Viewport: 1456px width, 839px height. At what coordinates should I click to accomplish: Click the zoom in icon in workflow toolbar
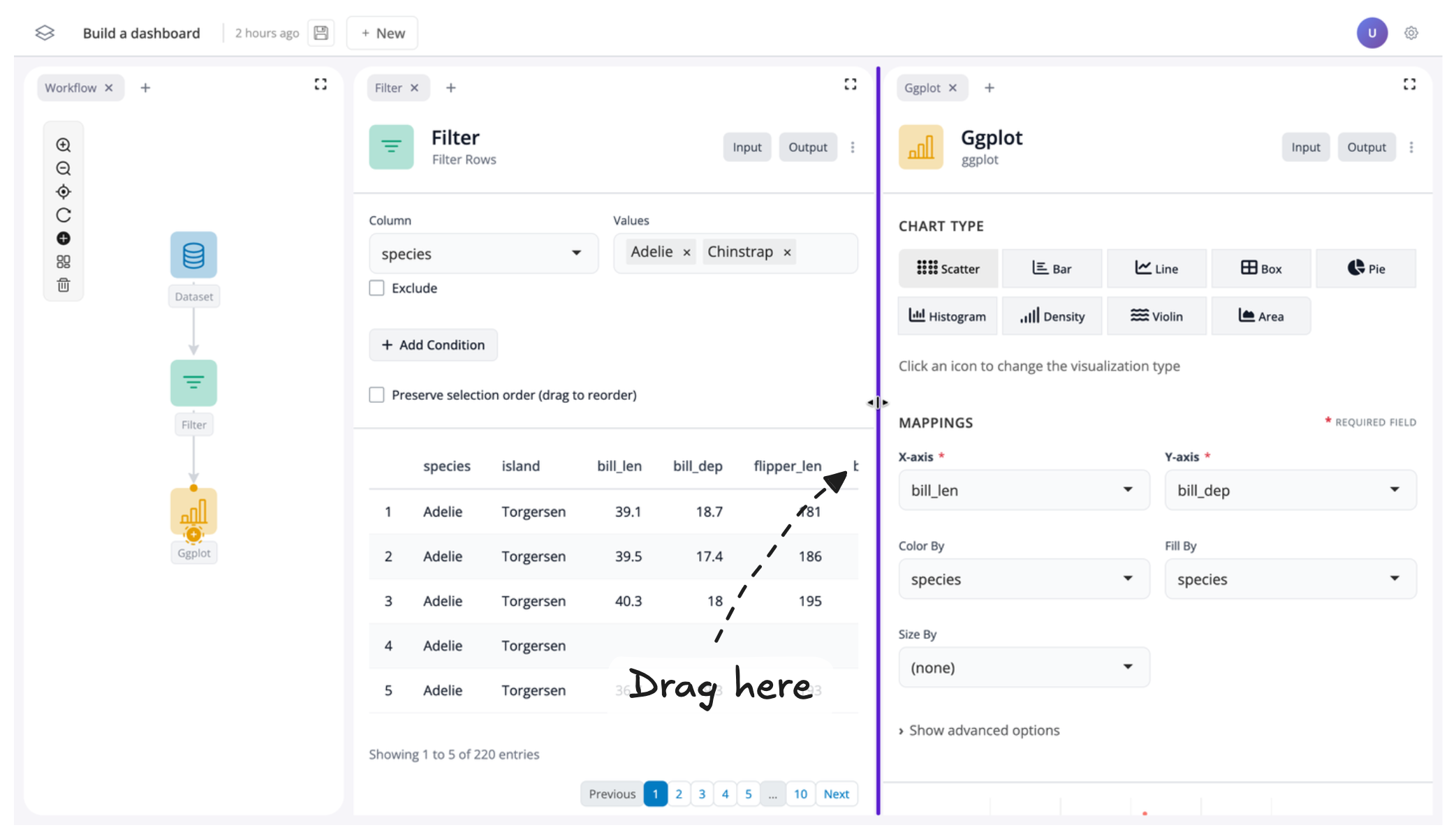64,145
